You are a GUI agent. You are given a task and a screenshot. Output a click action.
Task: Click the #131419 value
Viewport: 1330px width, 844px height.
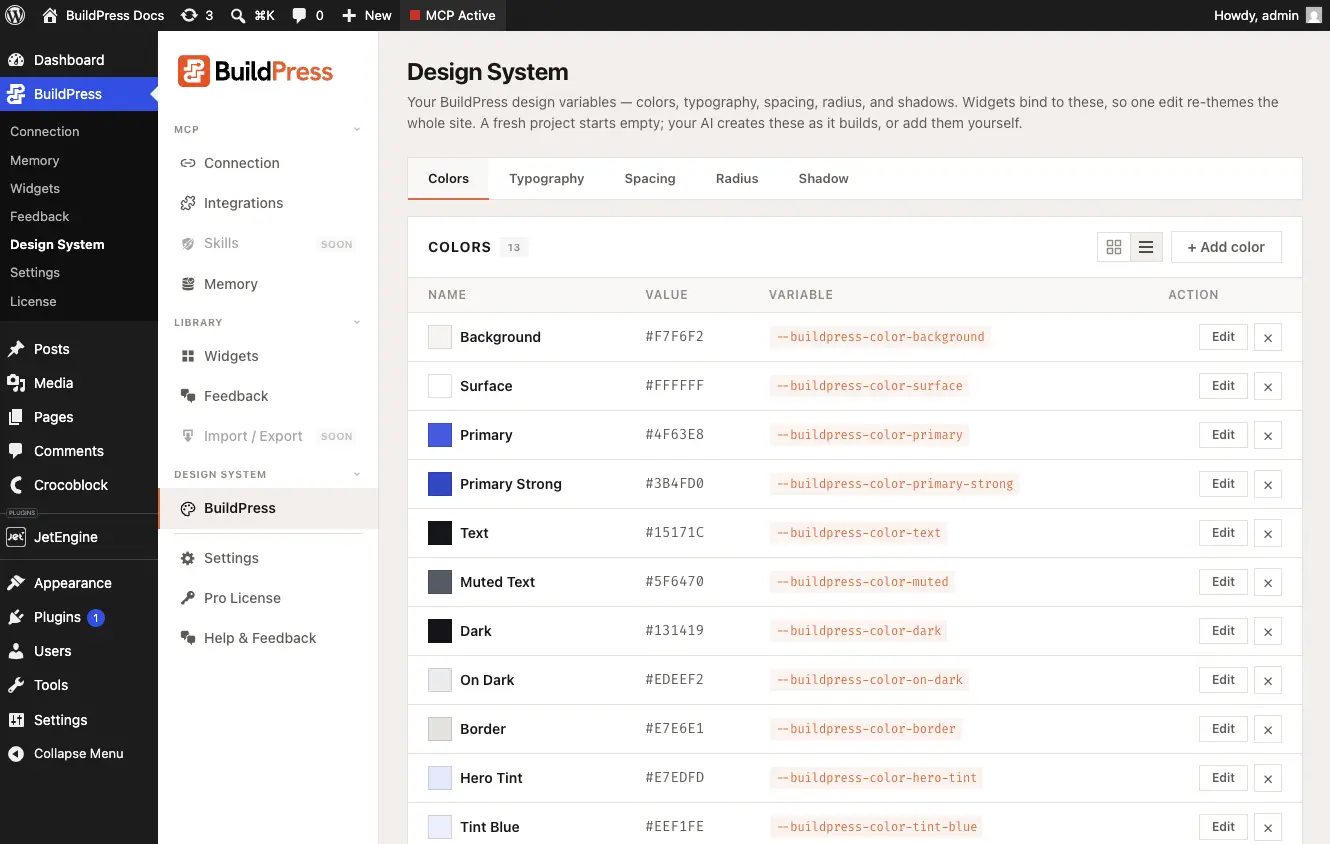(x=675, y=631)
